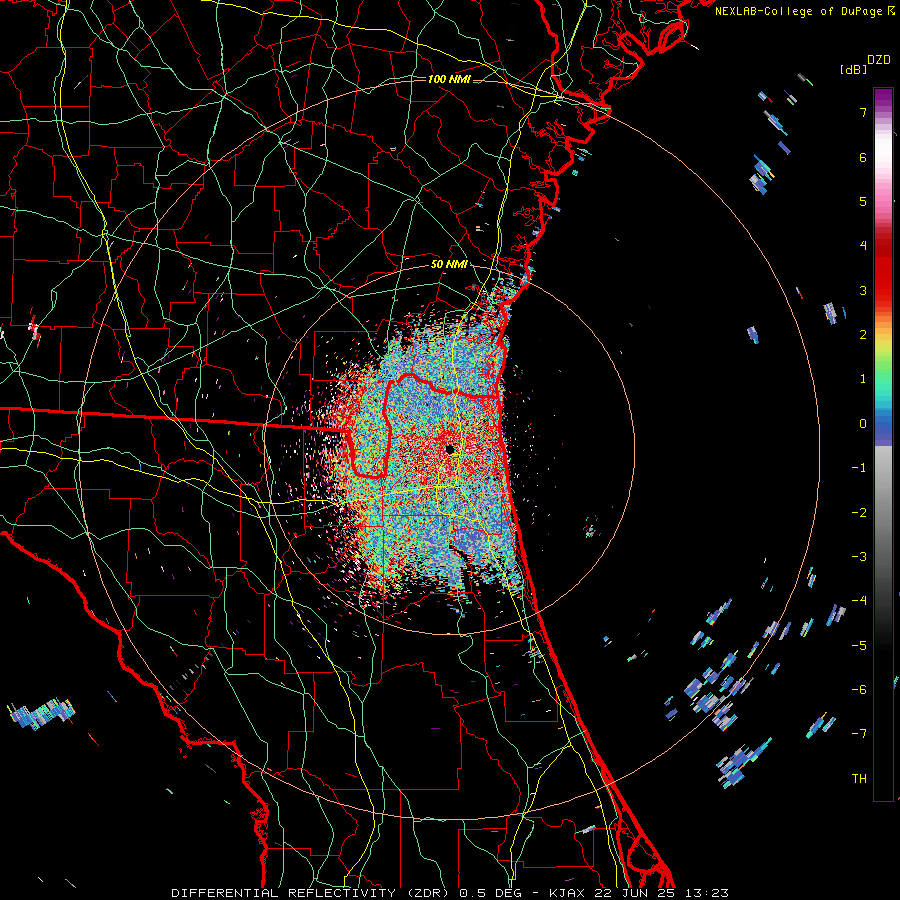This screenshot has width=900, height=900.
Task: Click the -3 value on the ZDR scale
Action: (859, 557)
